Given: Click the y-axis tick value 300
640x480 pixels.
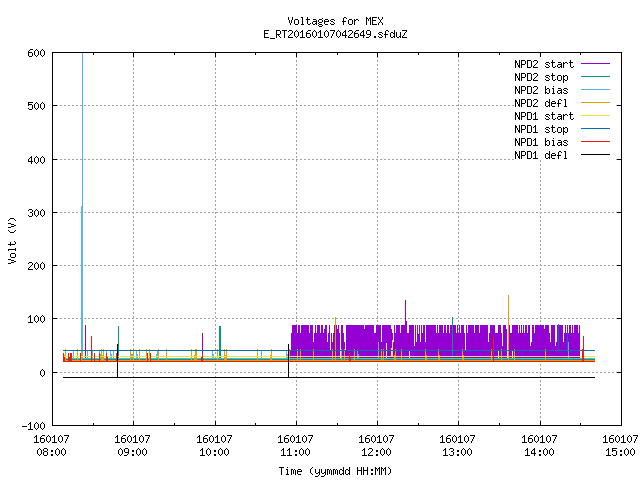Looking at the screenshot, I should click(x=37, y=213).
